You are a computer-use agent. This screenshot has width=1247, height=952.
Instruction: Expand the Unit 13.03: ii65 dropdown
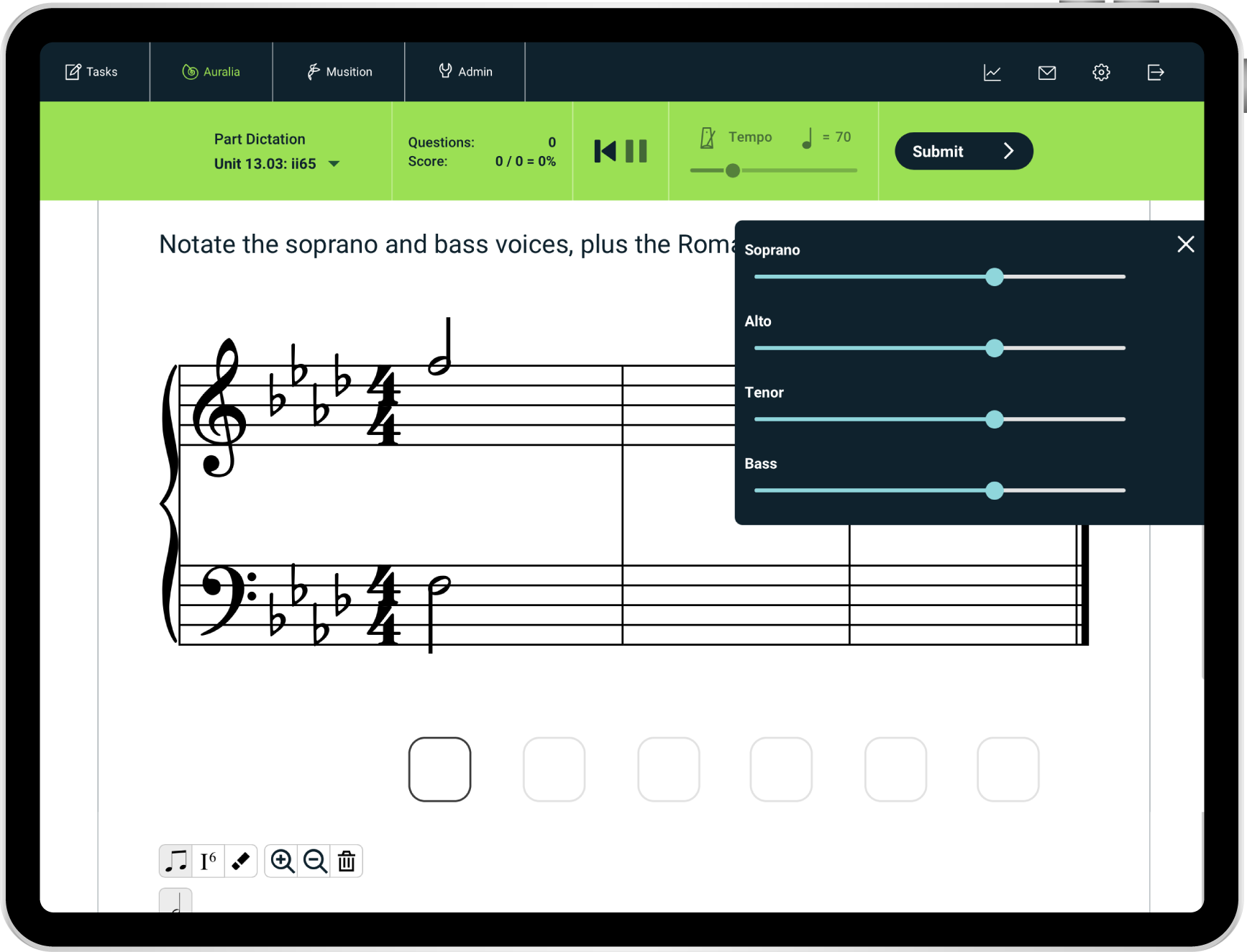[334, 164]
